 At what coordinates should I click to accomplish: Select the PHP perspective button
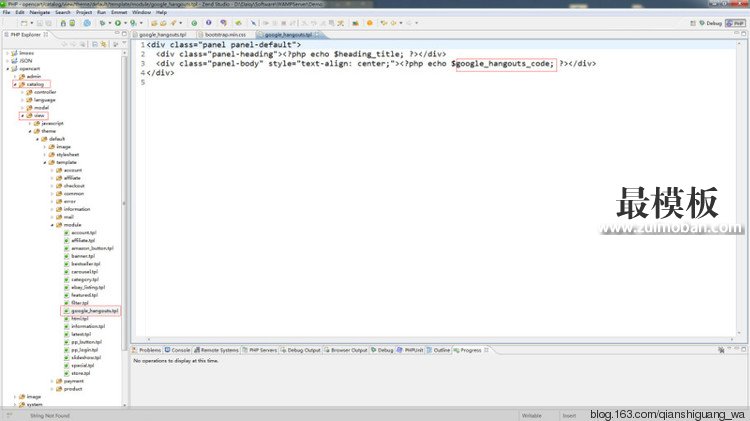pyautogui.click(x=738, y=22)
